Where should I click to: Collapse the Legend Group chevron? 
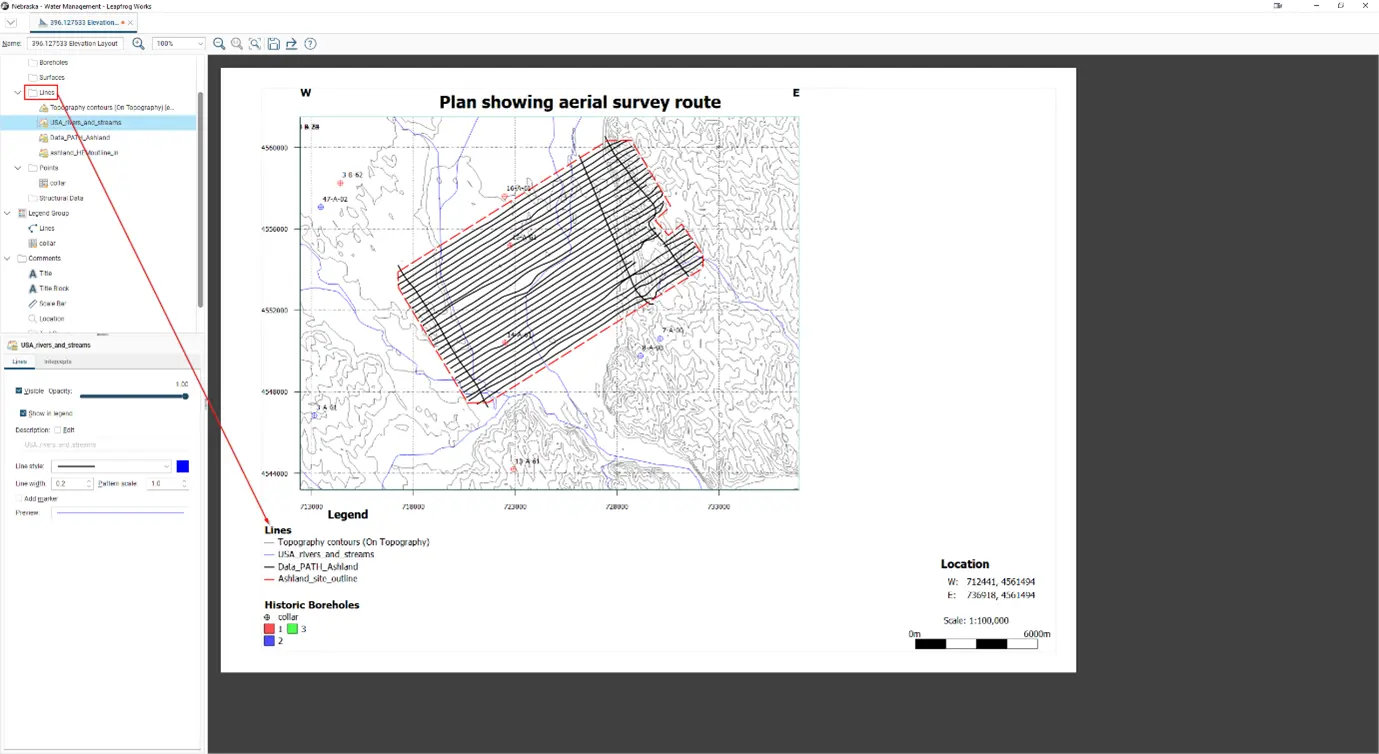point(7,213)
